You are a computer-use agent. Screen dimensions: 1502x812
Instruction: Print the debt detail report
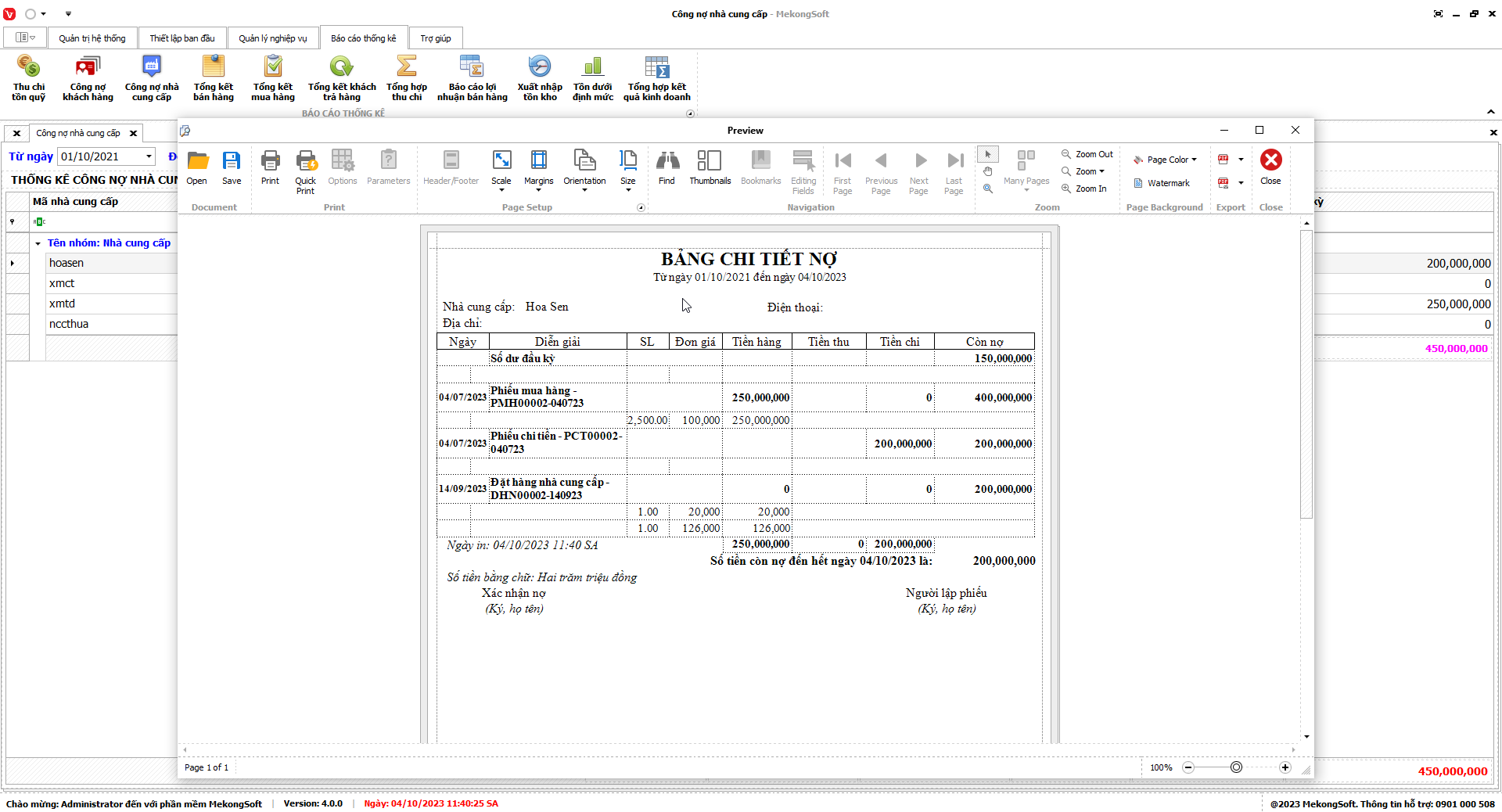[270, 168]
